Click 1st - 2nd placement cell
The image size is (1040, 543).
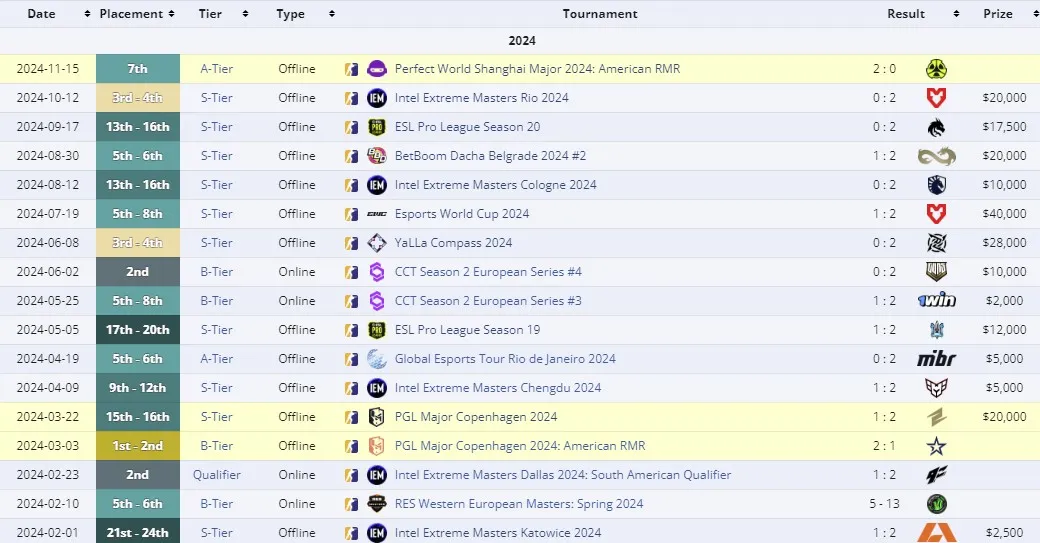tap(138, 446)
